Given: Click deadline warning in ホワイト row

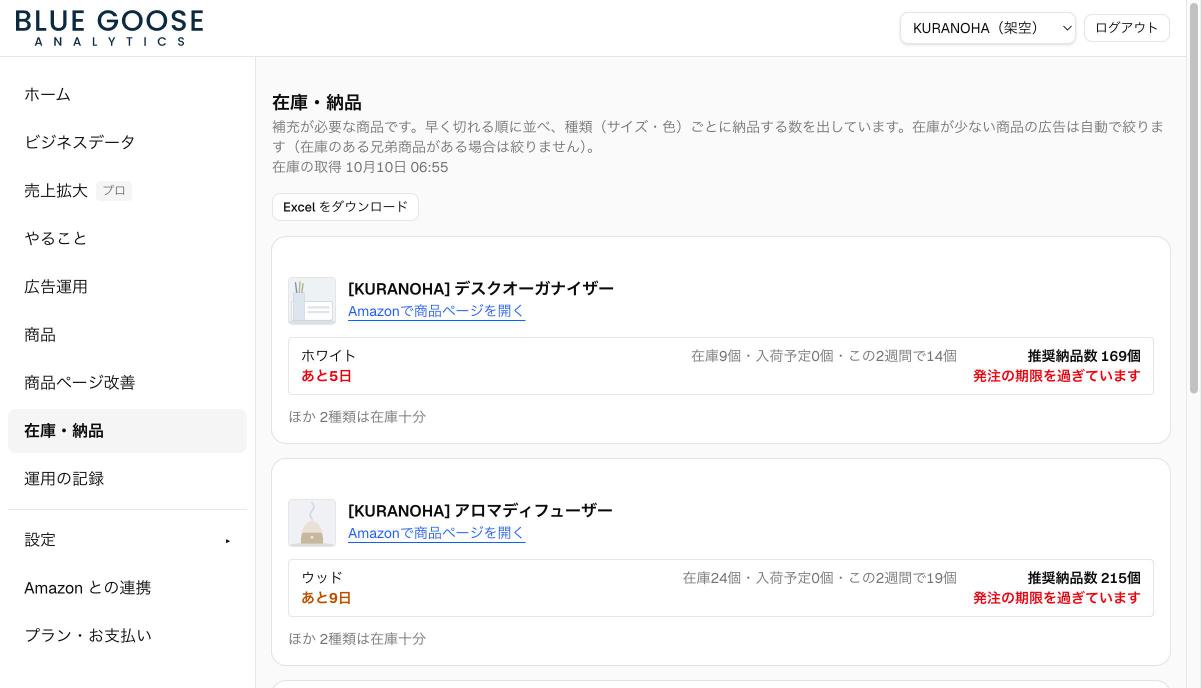Looking at the screenshot, I should 1057,376.
